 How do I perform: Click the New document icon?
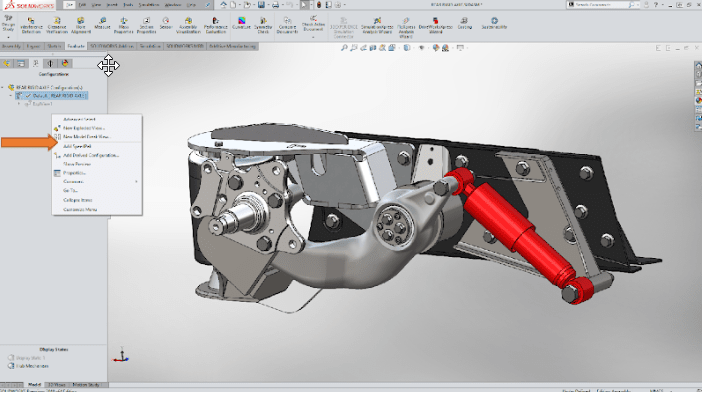(233, 5)
